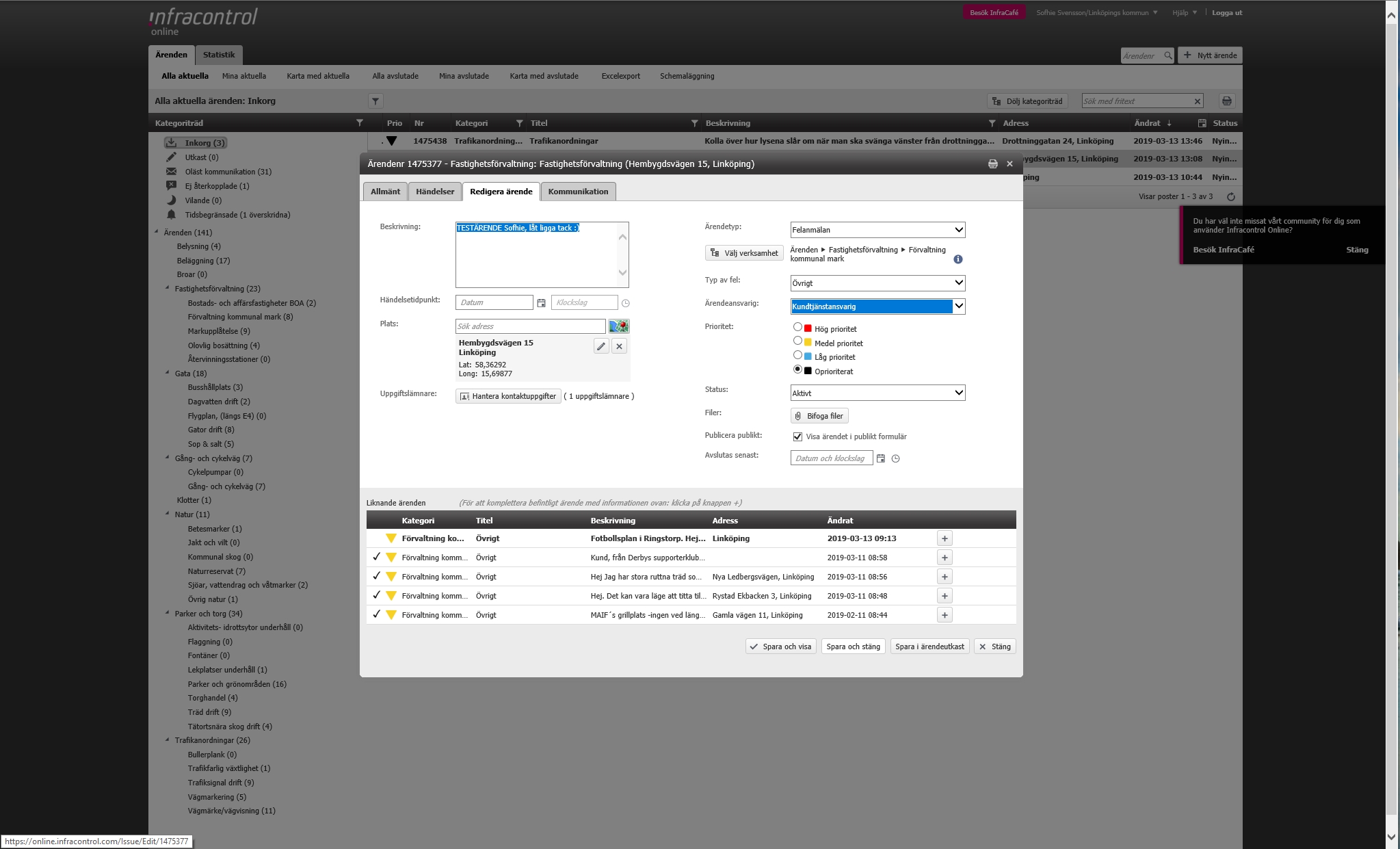This screenshot has width=1400, height=849.
Task: Click the yellow Medel prioritet color square
Action: coord(808,343)
